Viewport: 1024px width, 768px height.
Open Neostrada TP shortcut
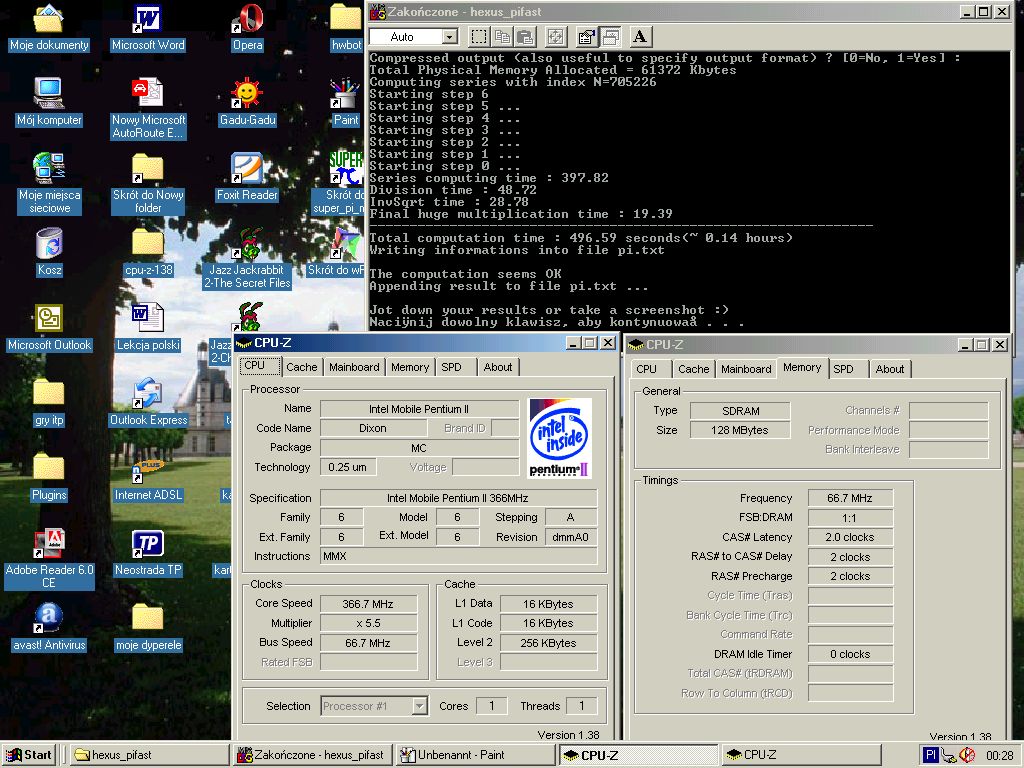click(148, 552)
